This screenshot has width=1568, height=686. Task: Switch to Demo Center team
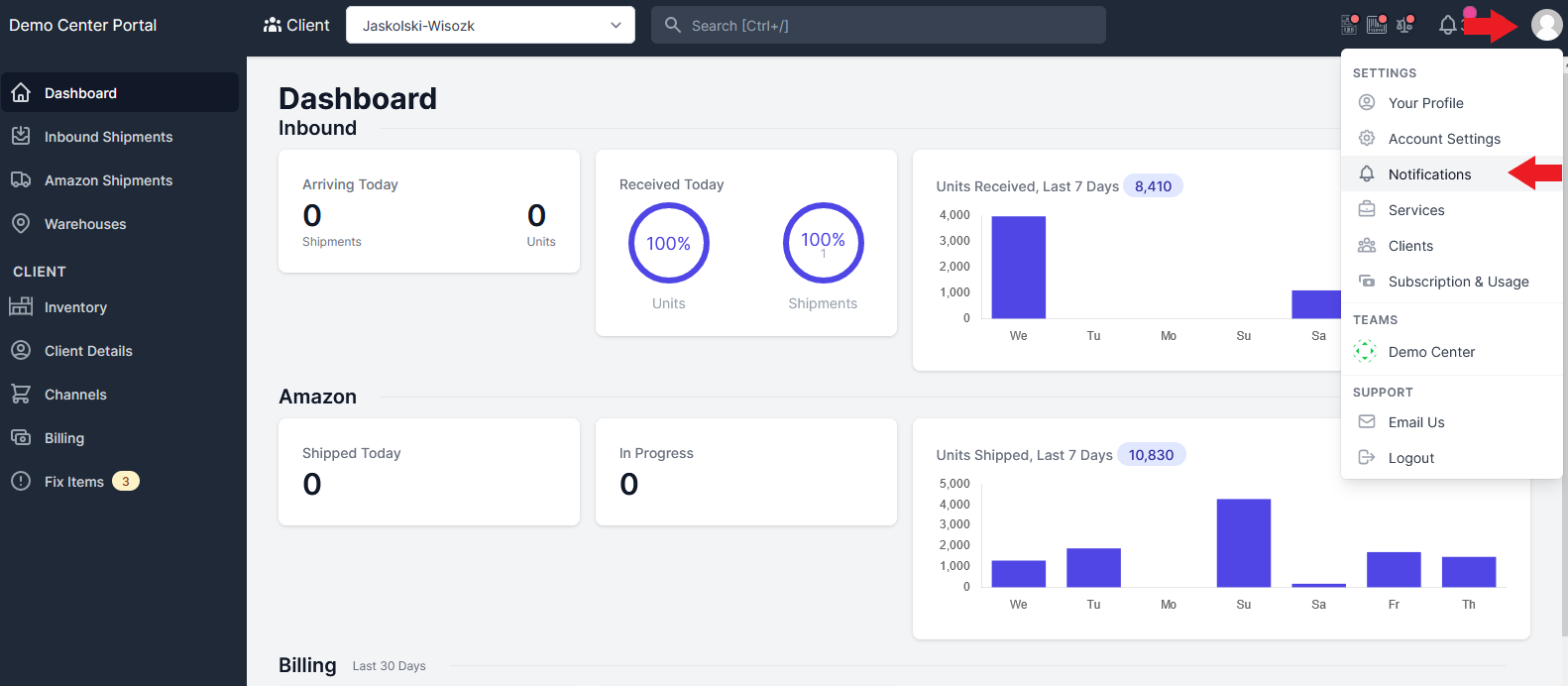pyautogui.click(x=1451, y=351)
